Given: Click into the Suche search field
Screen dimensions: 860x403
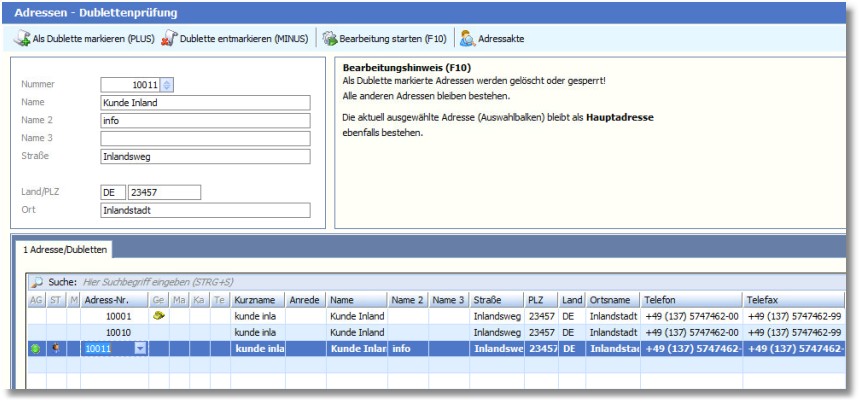Looking at the screenshot, I should (x=200, y=282).
